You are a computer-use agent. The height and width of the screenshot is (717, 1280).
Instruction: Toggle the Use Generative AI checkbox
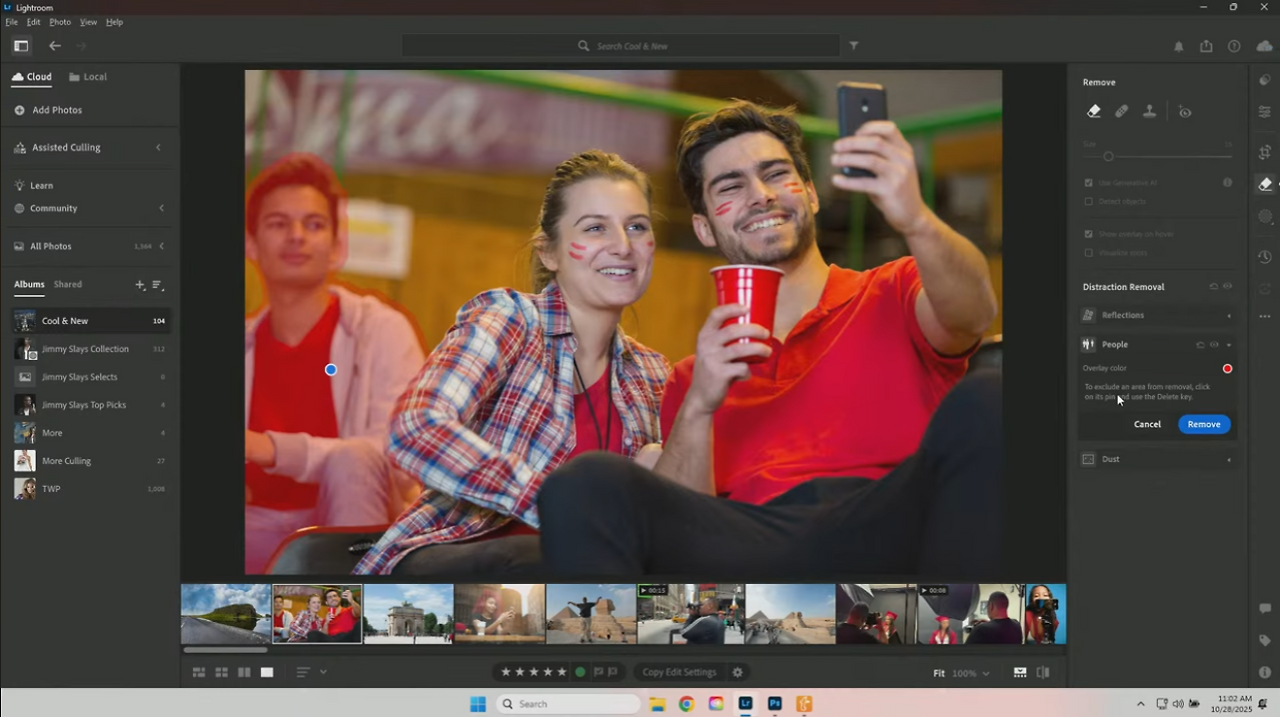click(1089, 183)
